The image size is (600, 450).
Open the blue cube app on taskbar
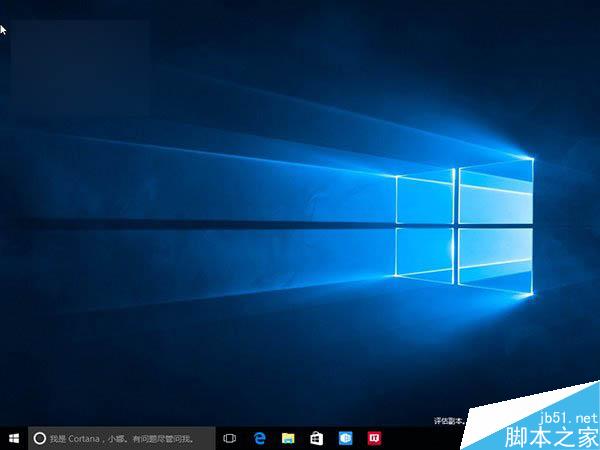click(345, 439)
